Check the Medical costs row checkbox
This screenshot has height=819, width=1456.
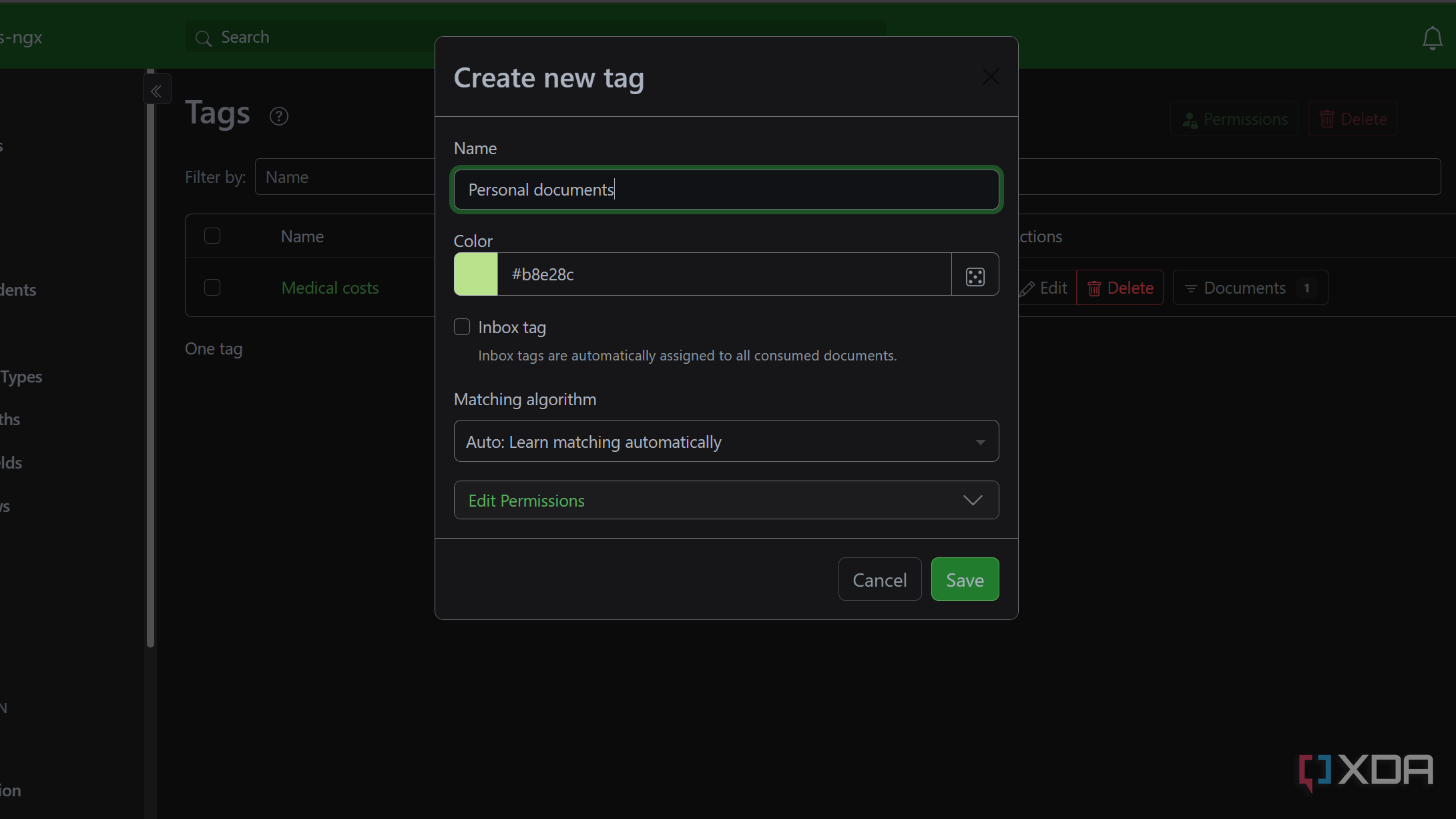(x=212, y=288)
